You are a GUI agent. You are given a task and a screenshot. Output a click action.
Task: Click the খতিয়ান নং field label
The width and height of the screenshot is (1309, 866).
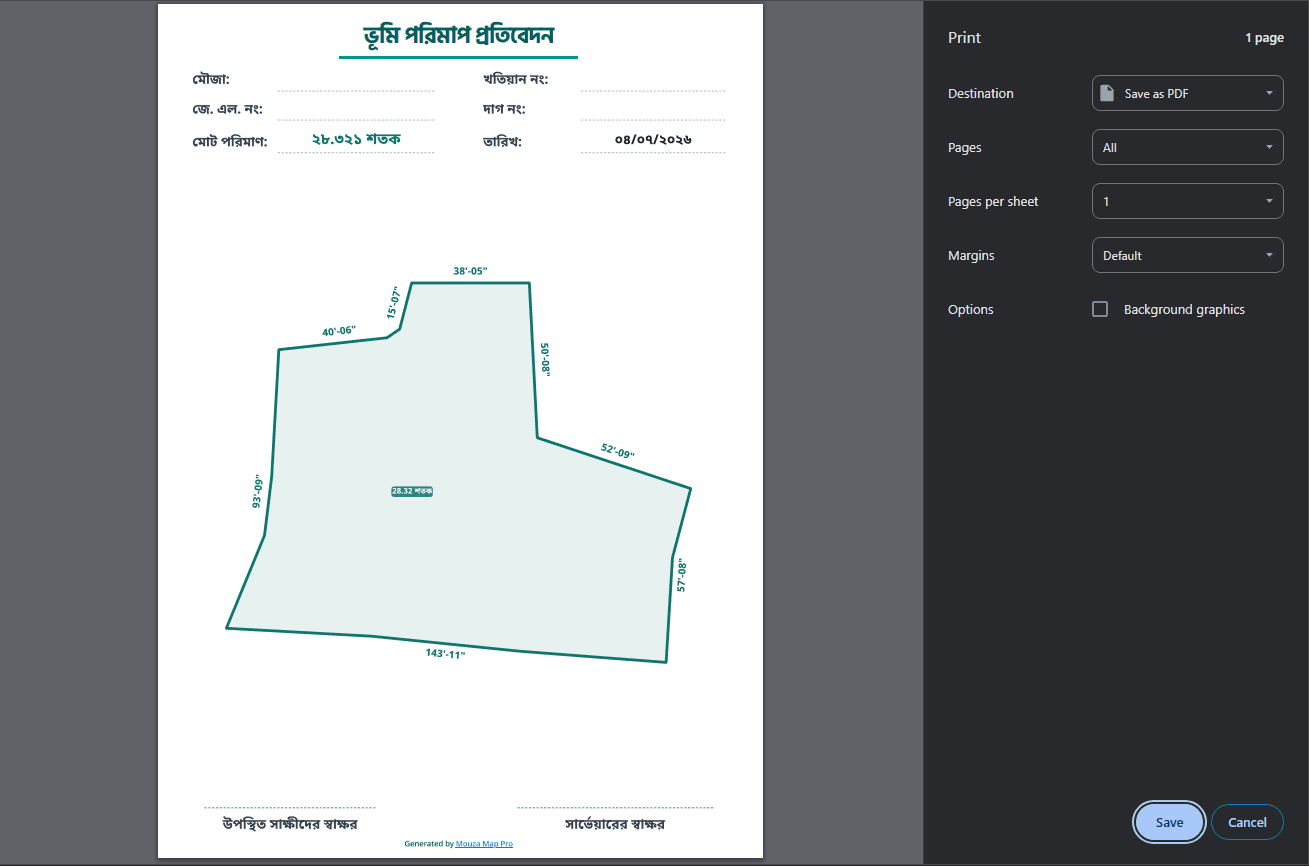pos(515,80)
